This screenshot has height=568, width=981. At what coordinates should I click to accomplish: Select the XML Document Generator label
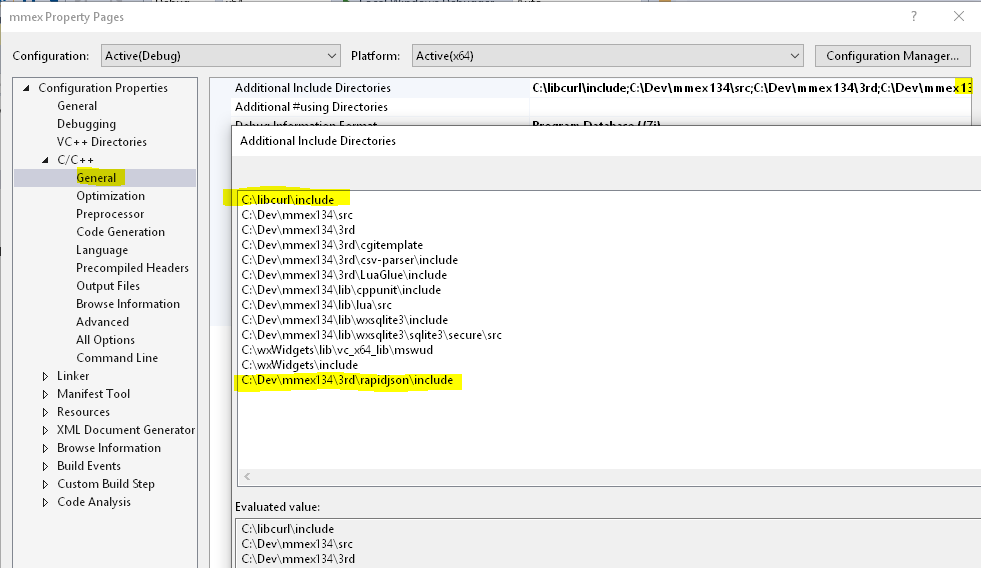(126, 430)
